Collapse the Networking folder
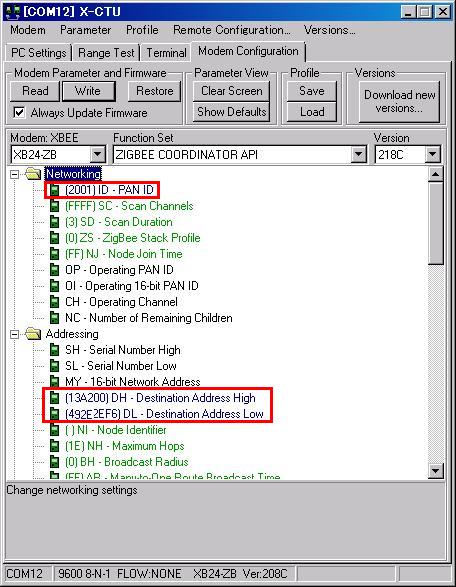The height and width of the screenshot is (587, 456). [x=14, y=174]
